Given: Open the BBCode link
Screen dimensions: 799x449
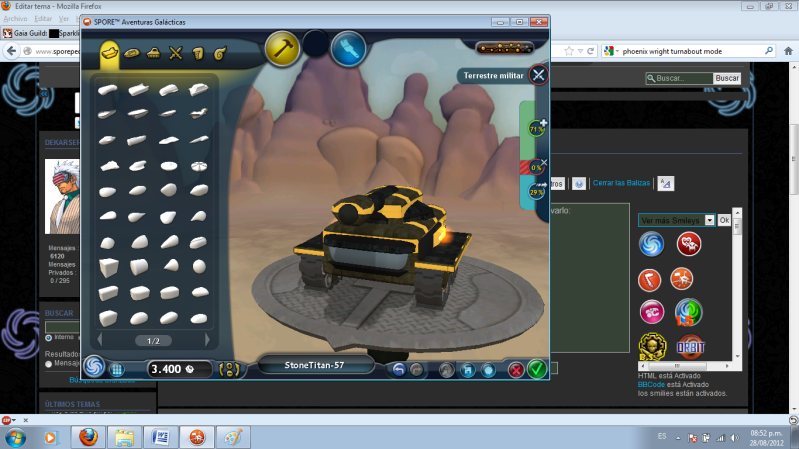Looking at the screenshot, I should point(651,385).
